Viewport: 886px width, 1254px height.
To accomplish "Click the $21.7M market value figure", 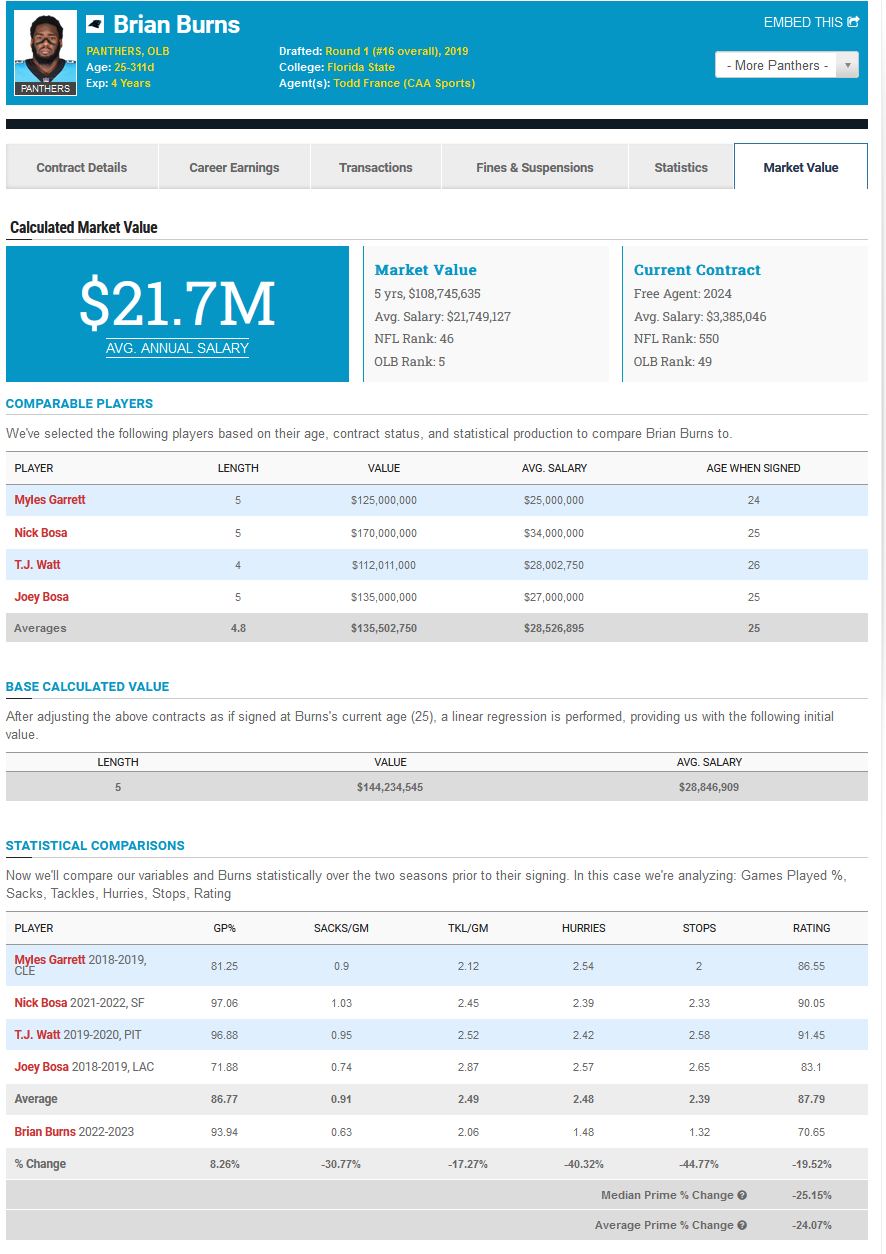I will [x=177, y=303].
